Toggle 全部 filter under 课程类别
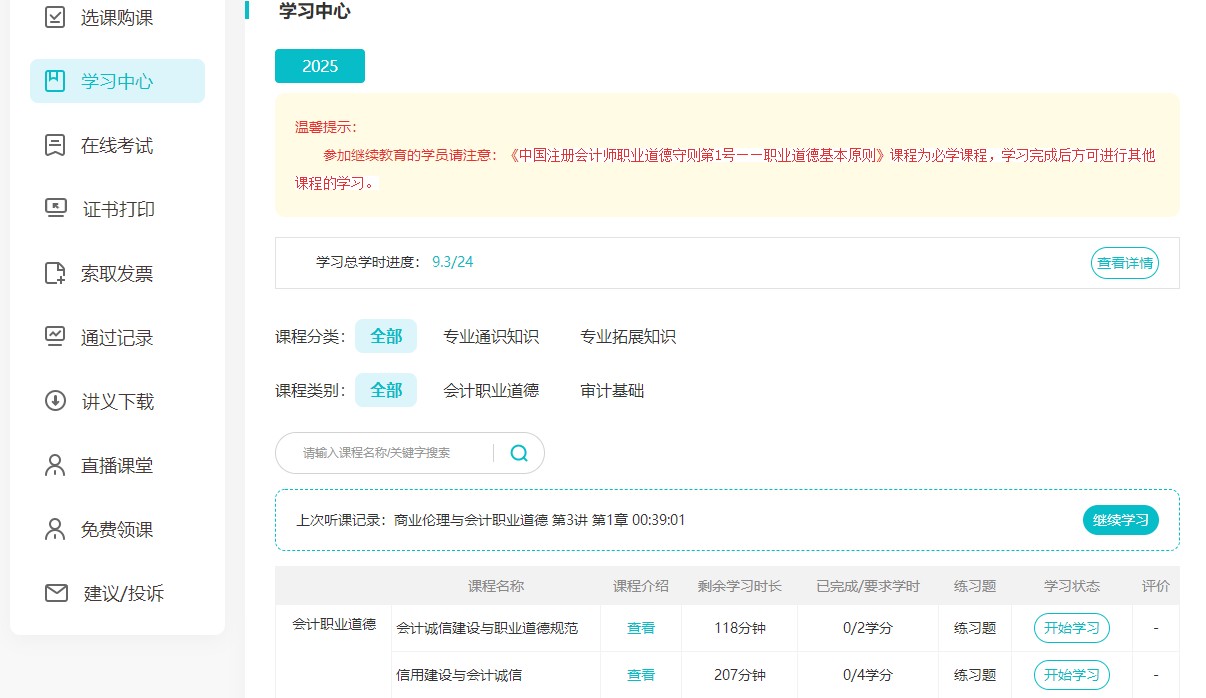The height and width of the screenshot is (698, 1206). click(x=386, y=390)
